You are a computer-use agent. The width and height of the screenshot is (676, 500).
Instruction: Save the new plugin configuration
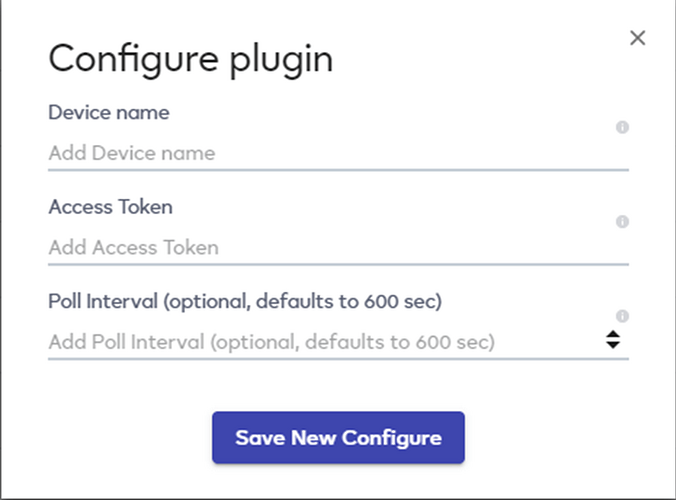coord(338,438)
